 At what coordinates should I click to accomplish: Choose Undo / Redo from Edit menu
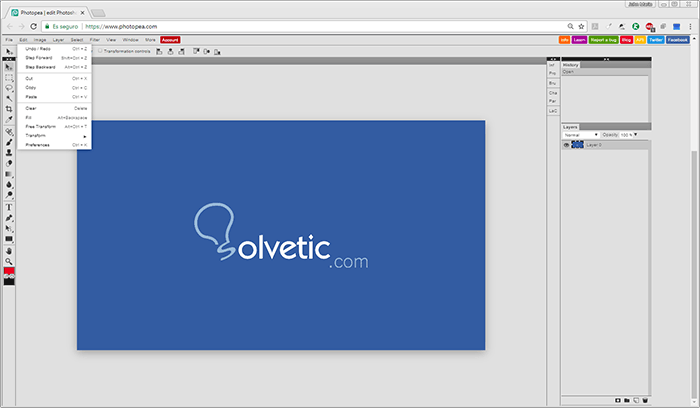pyautogui.click(x=54, y=49)
